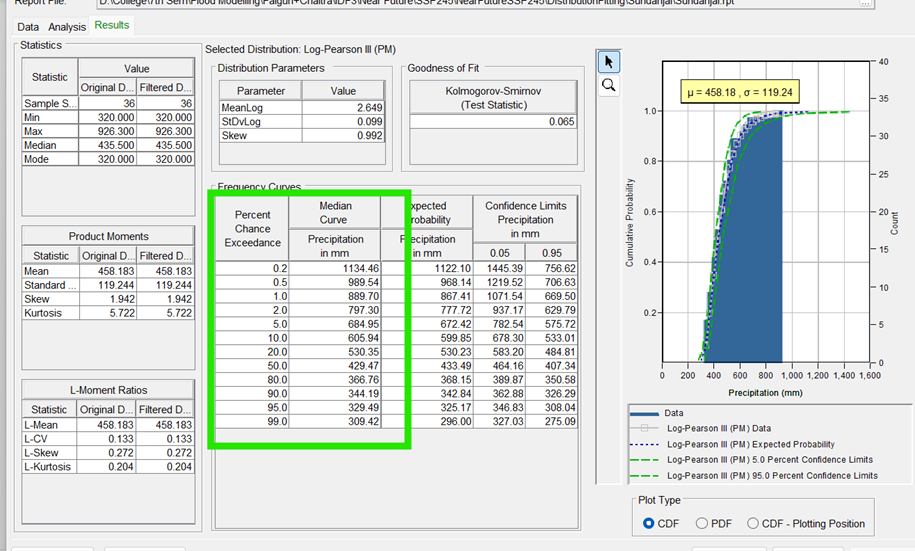The height and width of the screenshot is (551, 915).
Task: Click the Percent Chance Exceedance column header
Action: [252, 228]
